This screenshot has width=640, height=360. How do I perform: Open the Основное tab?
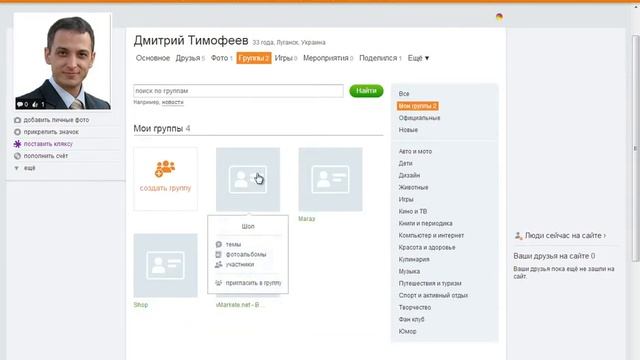tap(153, 58)
